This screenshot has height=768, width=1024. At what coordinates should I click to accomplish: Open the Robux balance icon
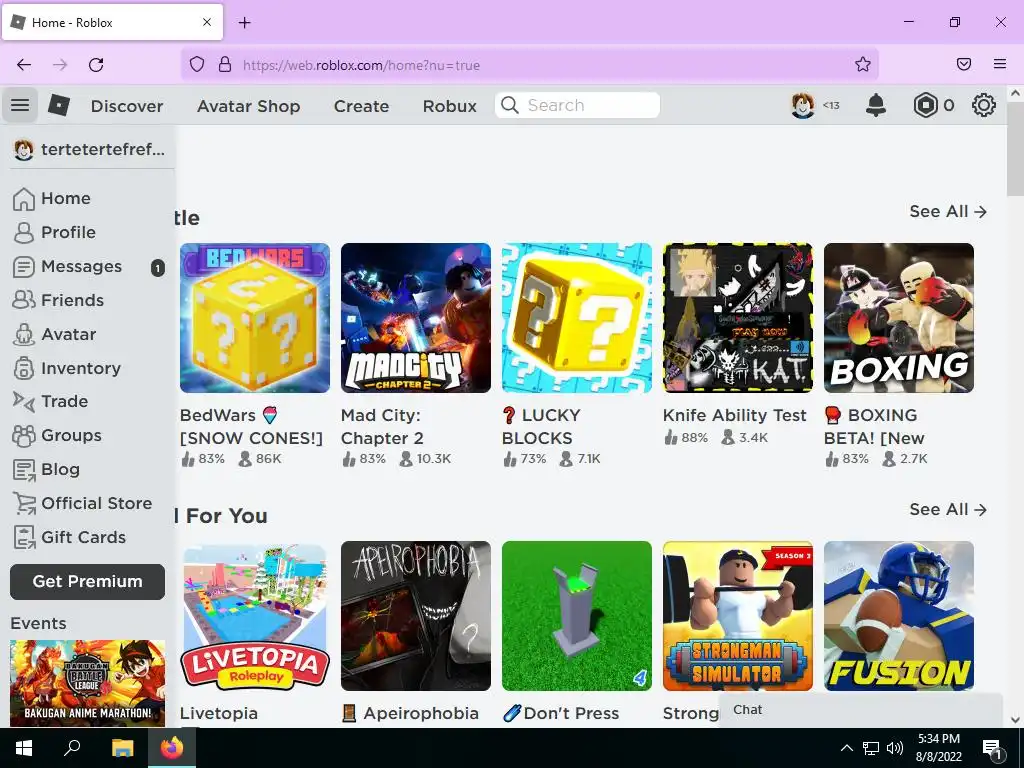[x=925, y=105]
